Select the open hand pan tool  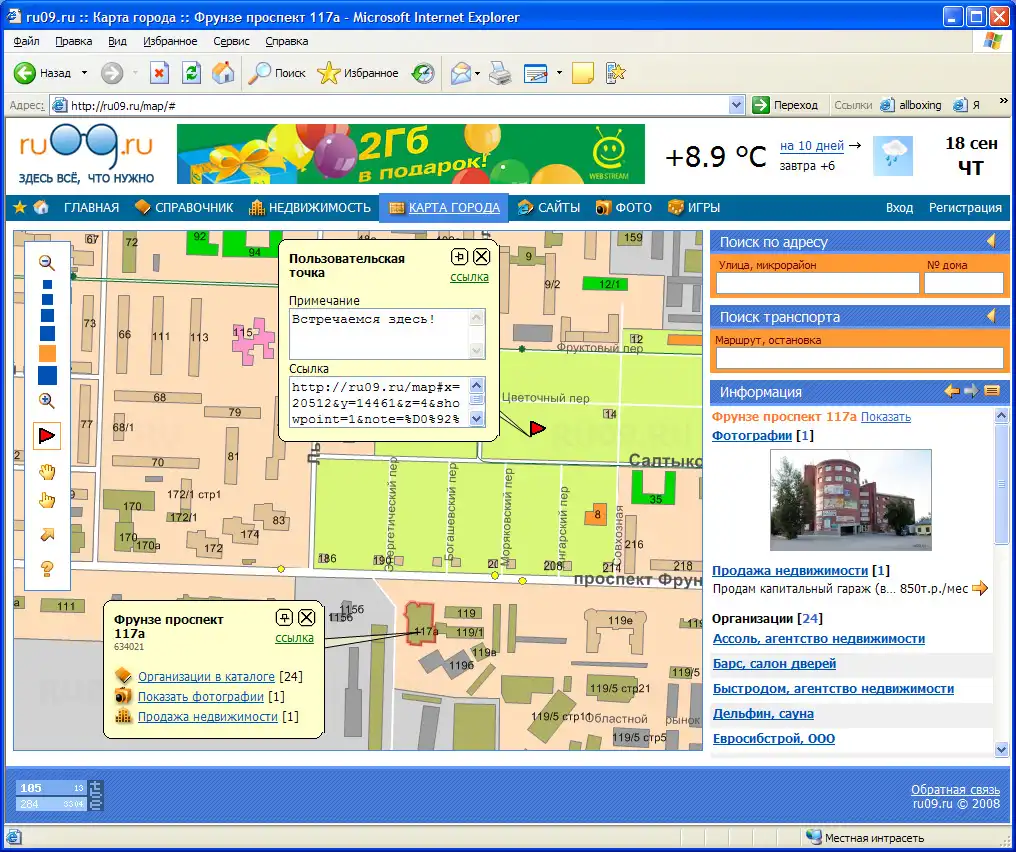click(x=47, y=471)
